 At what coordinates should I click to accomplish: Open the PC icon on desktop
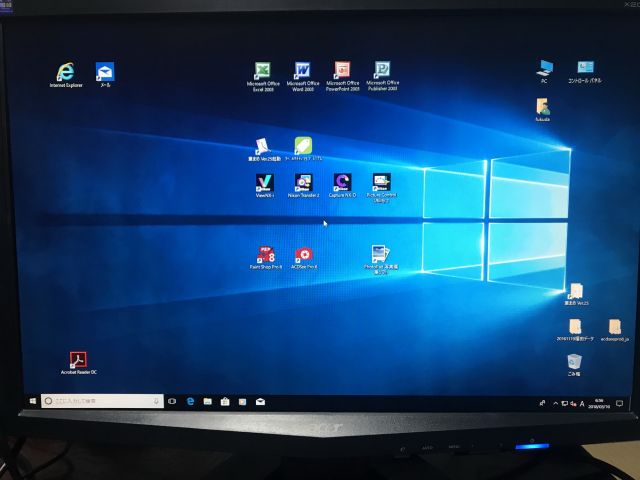[544, 68]
